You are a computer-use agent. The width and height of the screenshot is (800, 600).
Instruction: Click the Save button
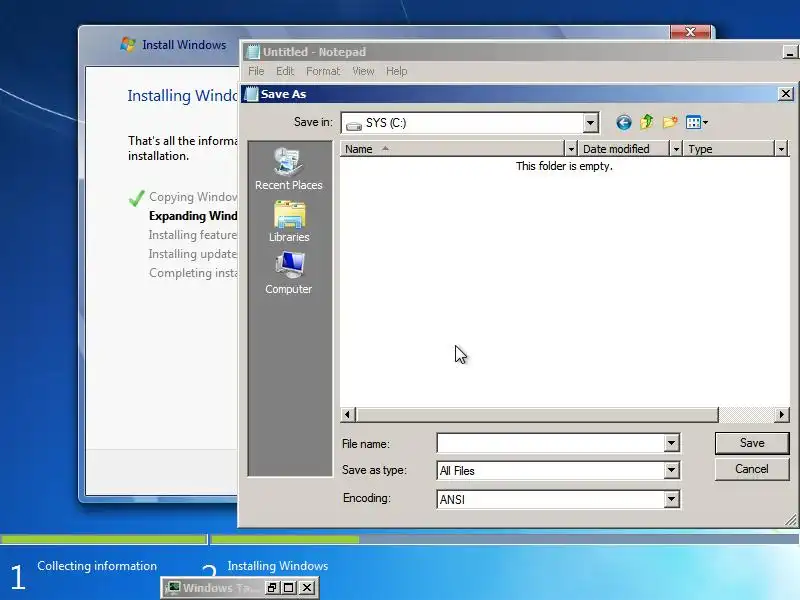tap(752, 443)
